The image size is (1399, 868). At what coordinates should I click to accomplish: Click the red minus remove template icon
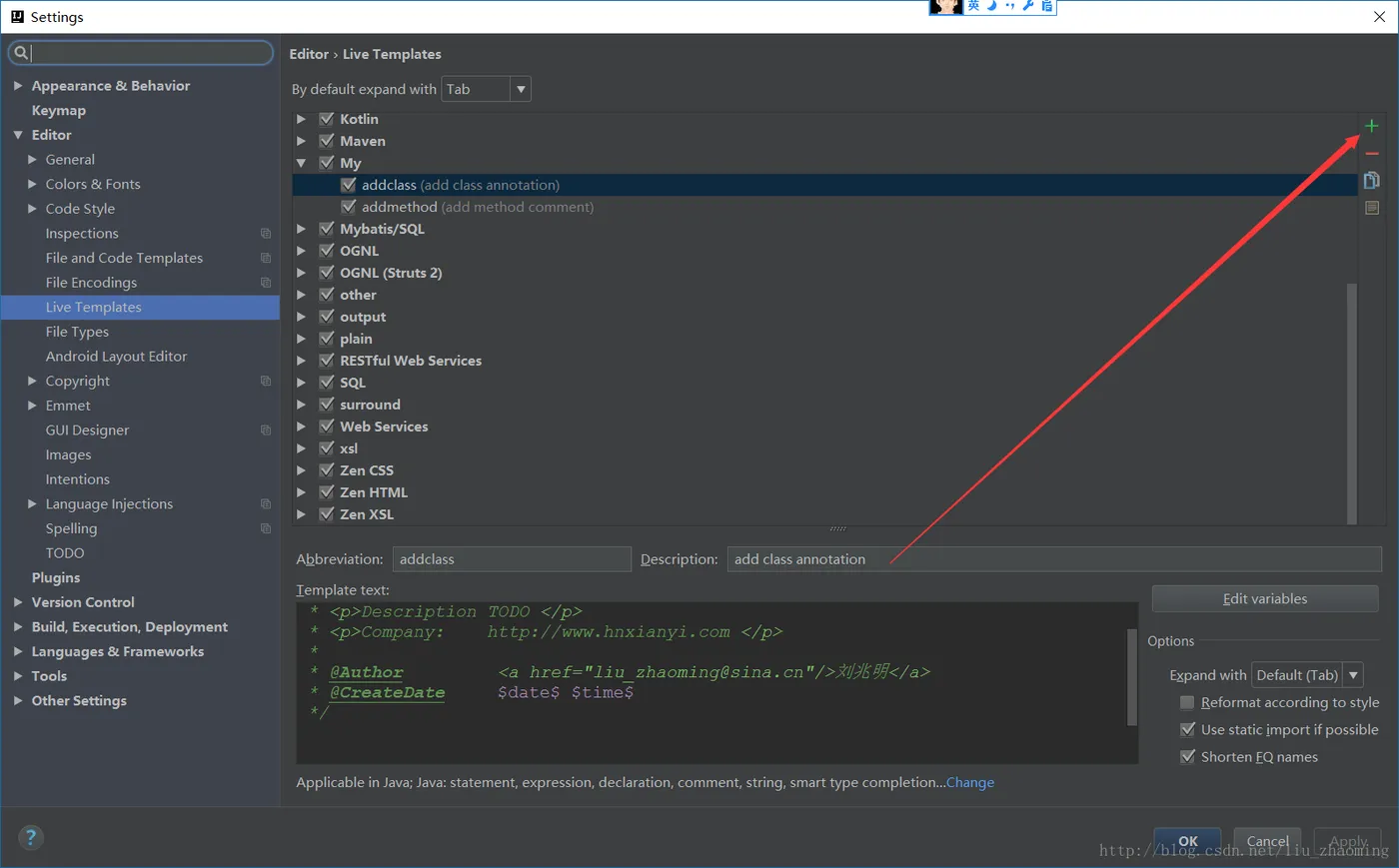[1371, 154]
